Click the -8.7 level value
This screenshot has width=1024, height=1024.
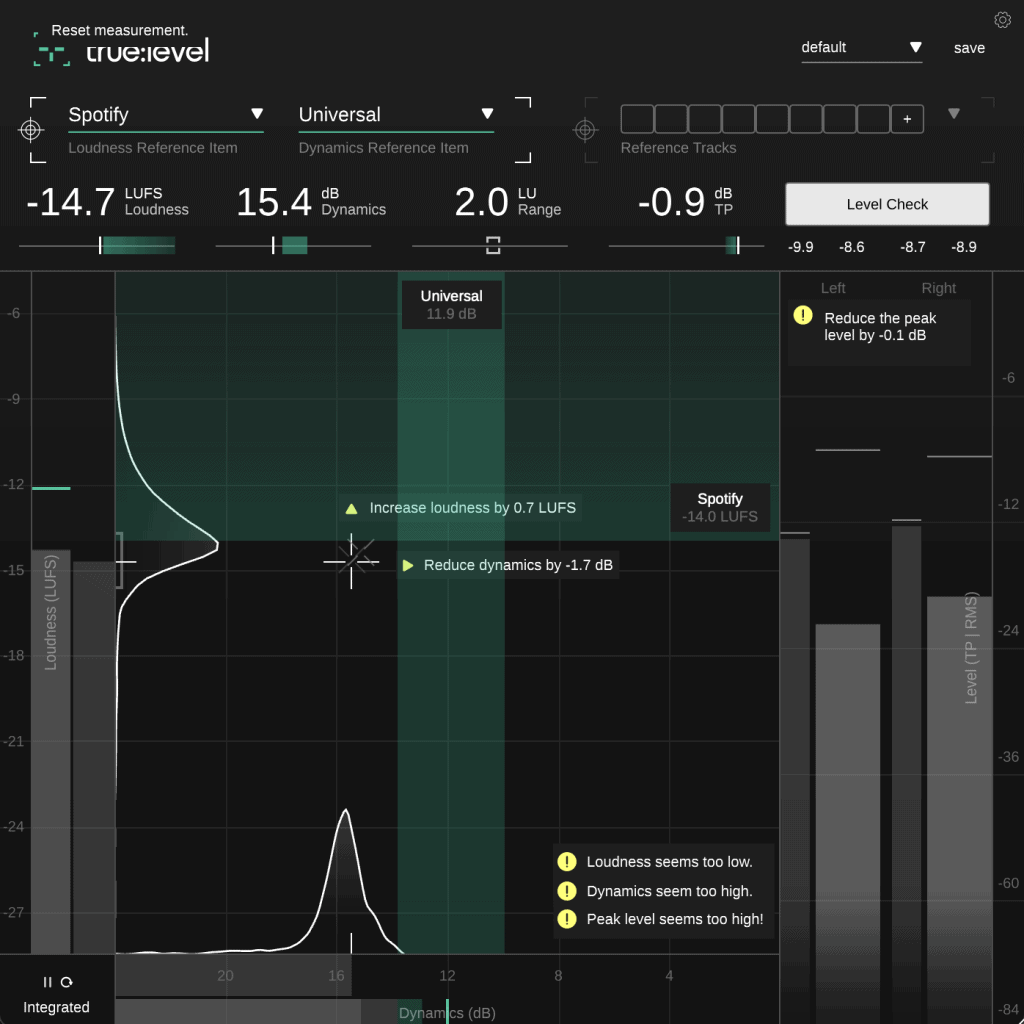[912, 248]
